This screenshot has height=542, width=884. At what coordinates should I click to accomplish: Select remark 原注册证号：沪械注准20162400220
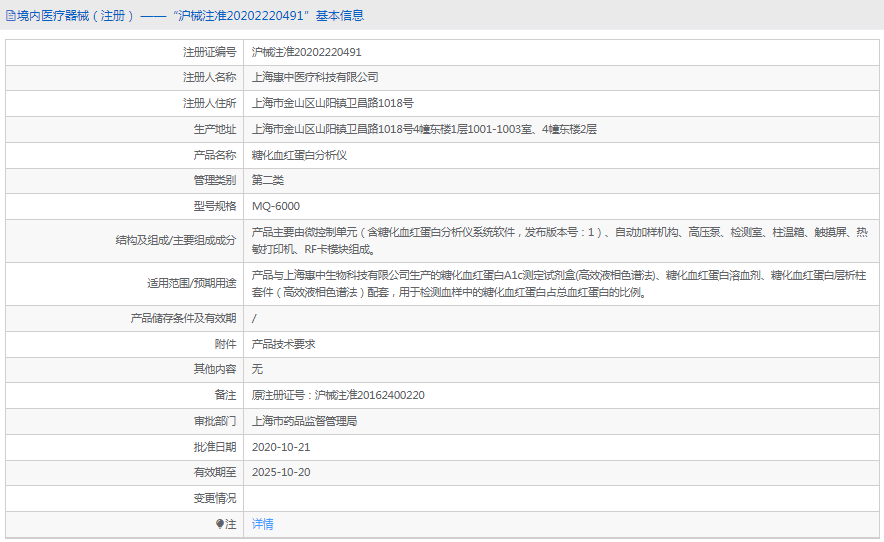338,395
